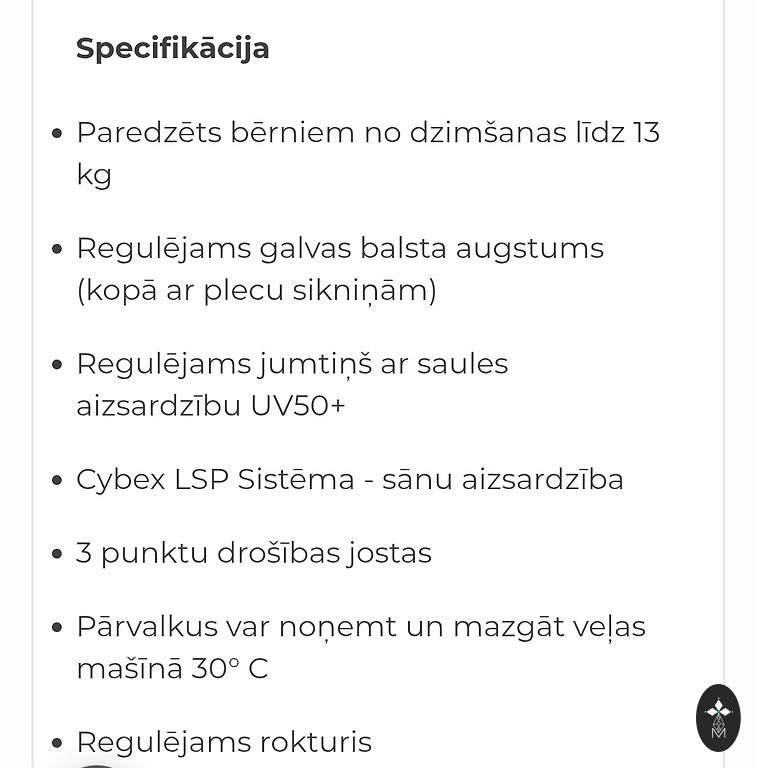Click the bullet before 'Paredzēts bērniem'
The image size is (757, 768).
[57, 133]
